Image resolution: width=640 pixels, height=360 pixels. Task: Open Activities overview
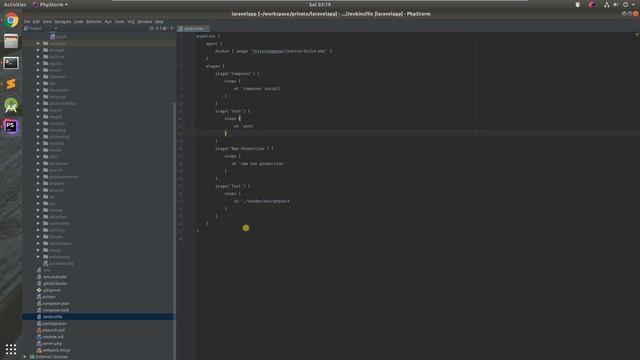(15, 4)
